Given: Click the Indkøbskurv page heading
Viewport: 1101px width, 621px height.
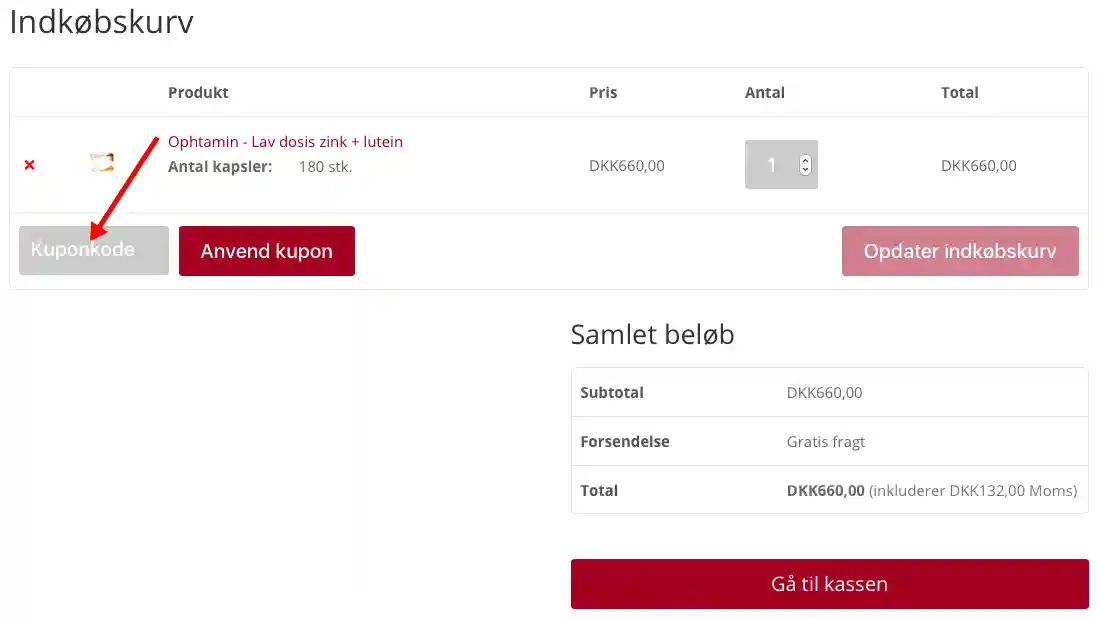Looking at the screenshot, I should pos(101,22).
